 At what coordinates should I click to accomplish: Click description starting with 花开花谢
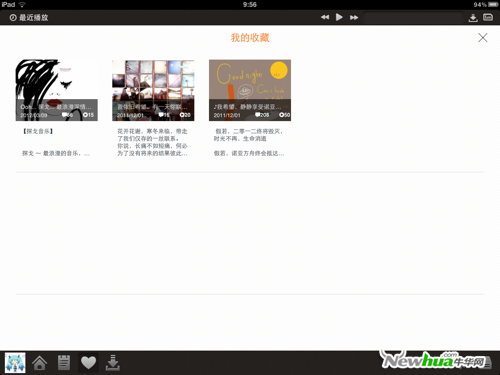coord(152,142)
